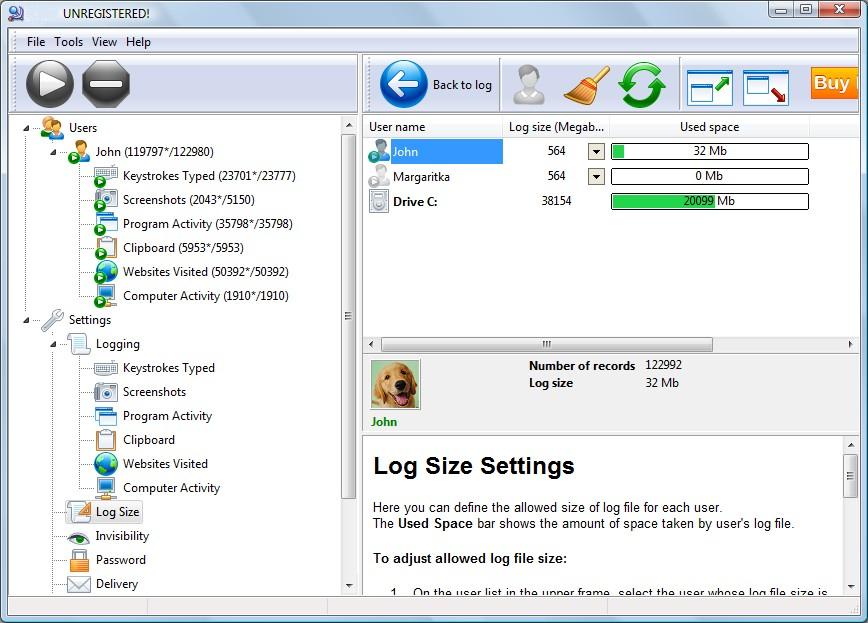Open Keystrokes Typed logging settings

169,368
